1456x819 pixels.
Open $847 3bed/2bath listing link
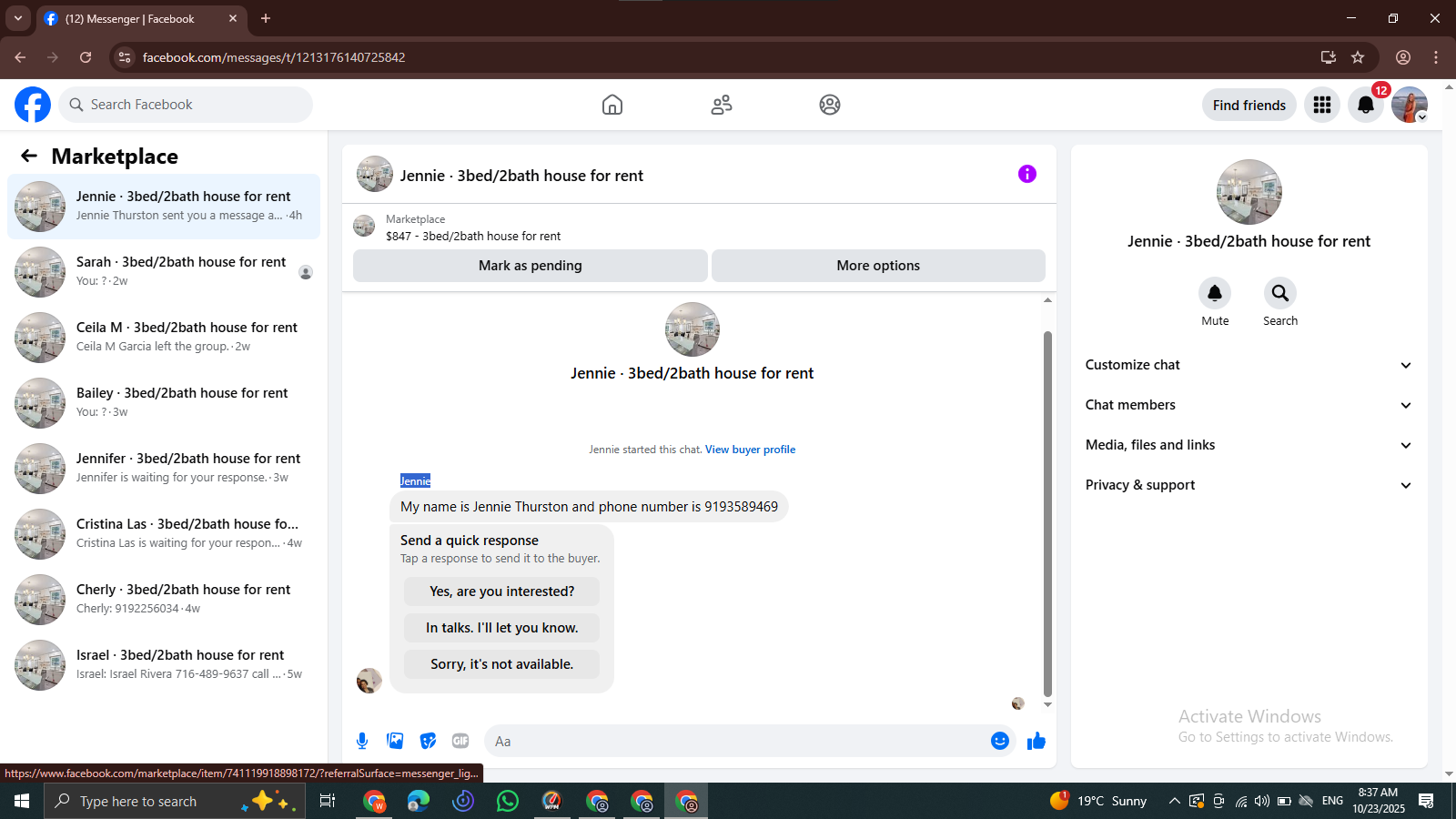tap(473, 236)
